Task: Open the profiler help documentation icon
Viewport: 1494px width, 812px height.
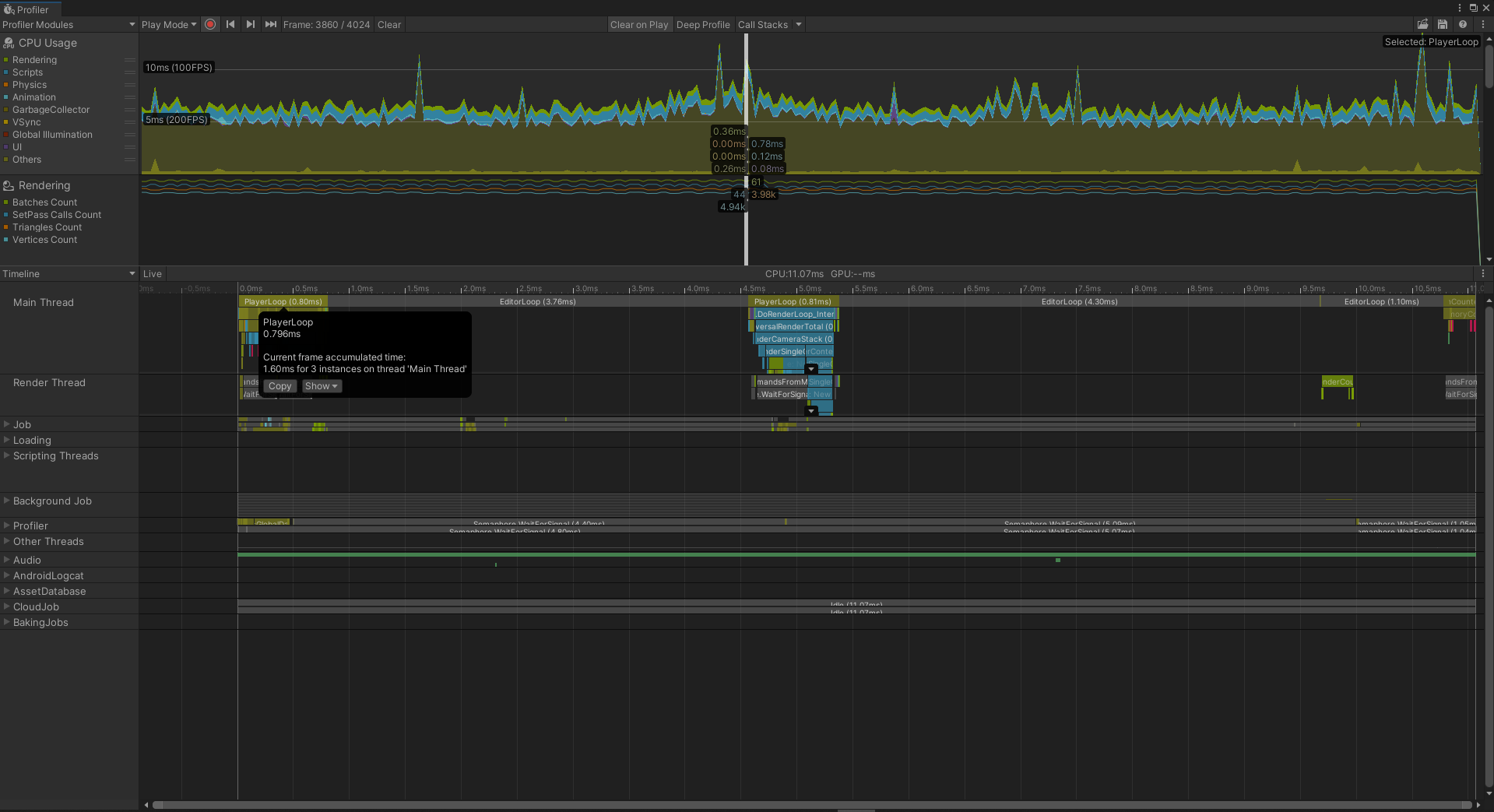Action: (x=1463, y=24)
